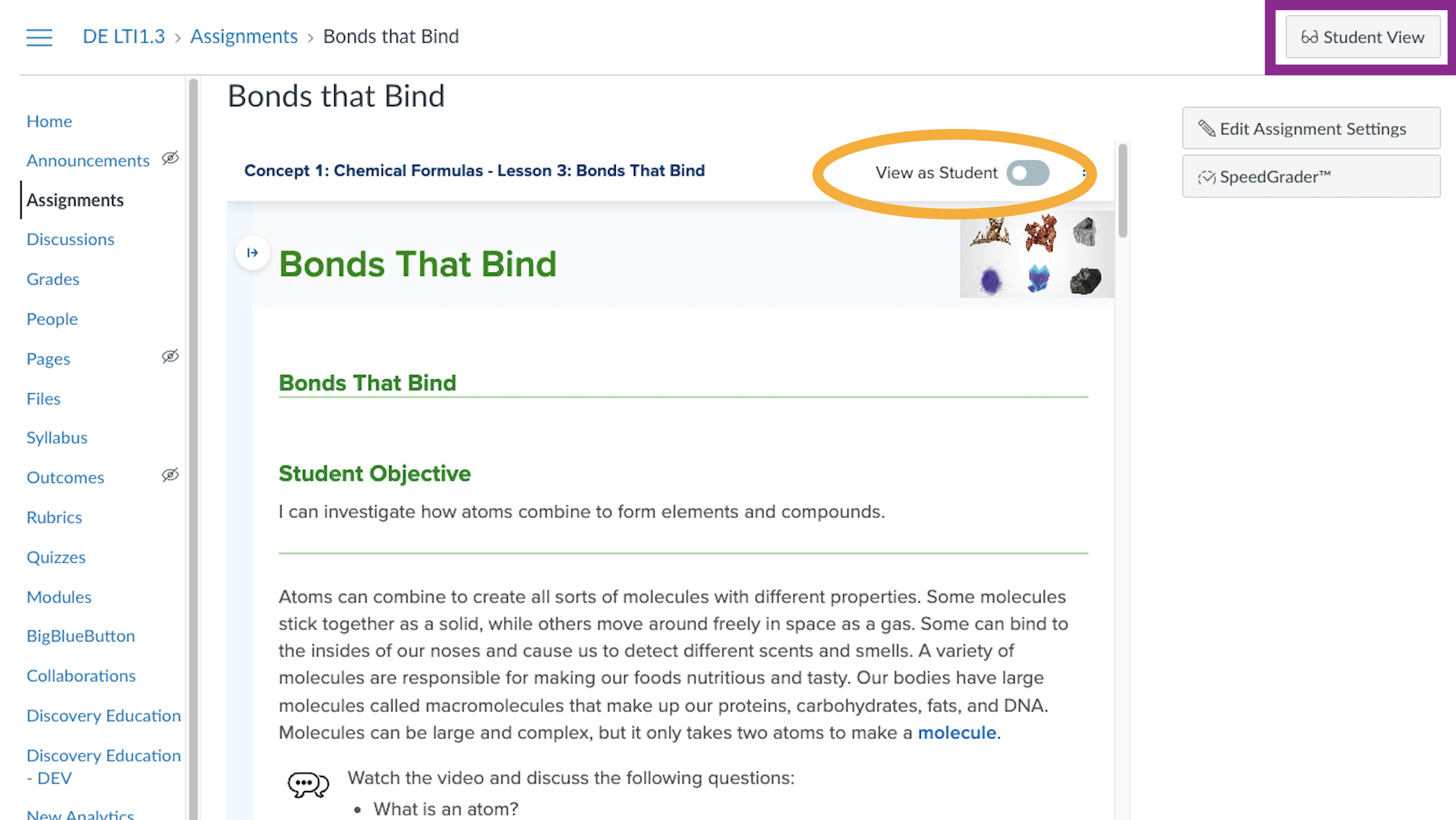
Task: Click the Syllabus sidebar item
Action: pos(57,437)
